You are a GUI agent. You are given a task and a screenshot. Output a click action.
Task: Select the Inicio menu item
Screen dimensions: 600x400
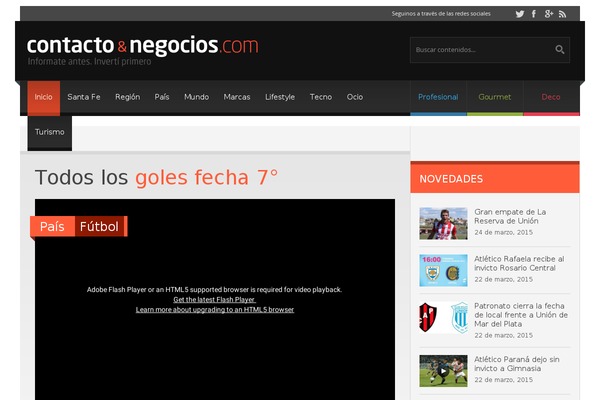click(x=44, y=97)
